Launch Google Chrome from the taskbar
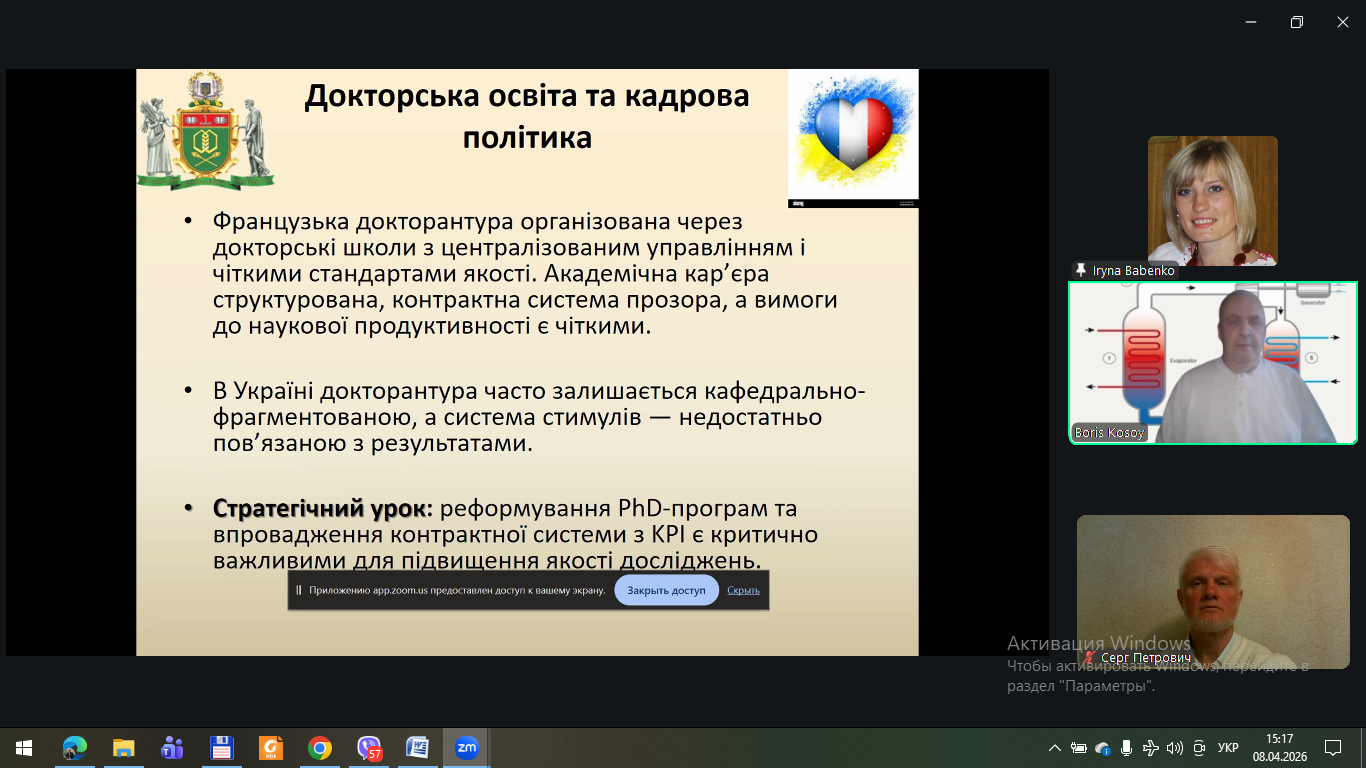 click(x=320, y=748)
